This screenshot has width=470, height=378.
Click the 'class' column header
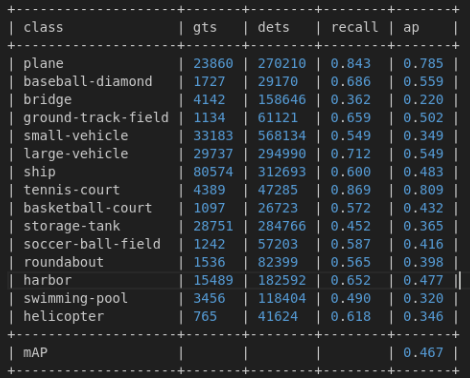(43, 27)
